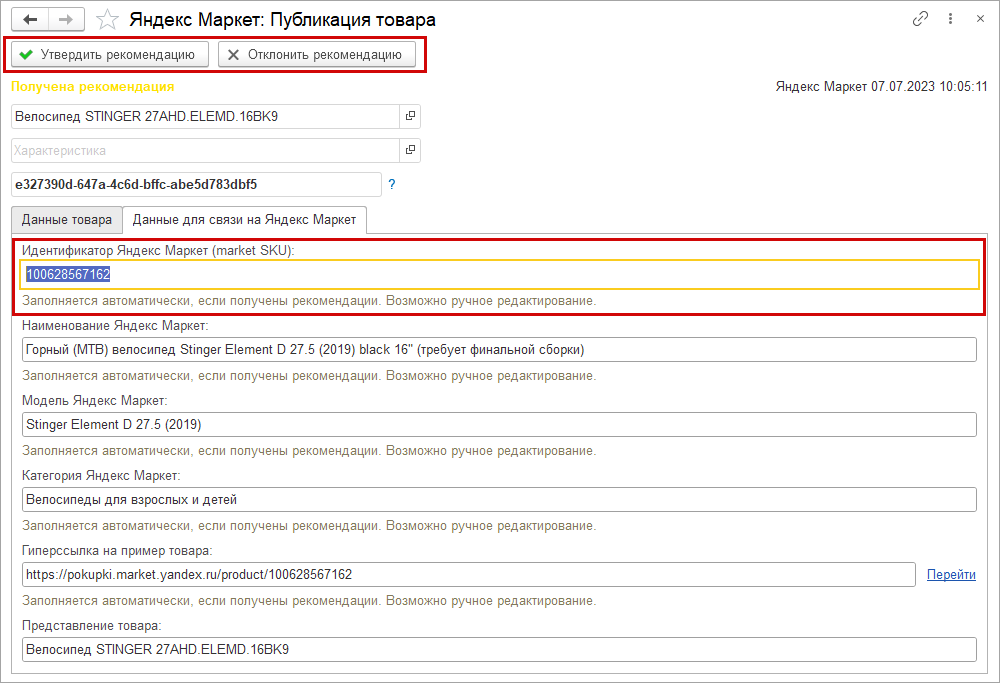Click the empty Характеристика field
The image size is (1000, 683).
coord(205,151)
